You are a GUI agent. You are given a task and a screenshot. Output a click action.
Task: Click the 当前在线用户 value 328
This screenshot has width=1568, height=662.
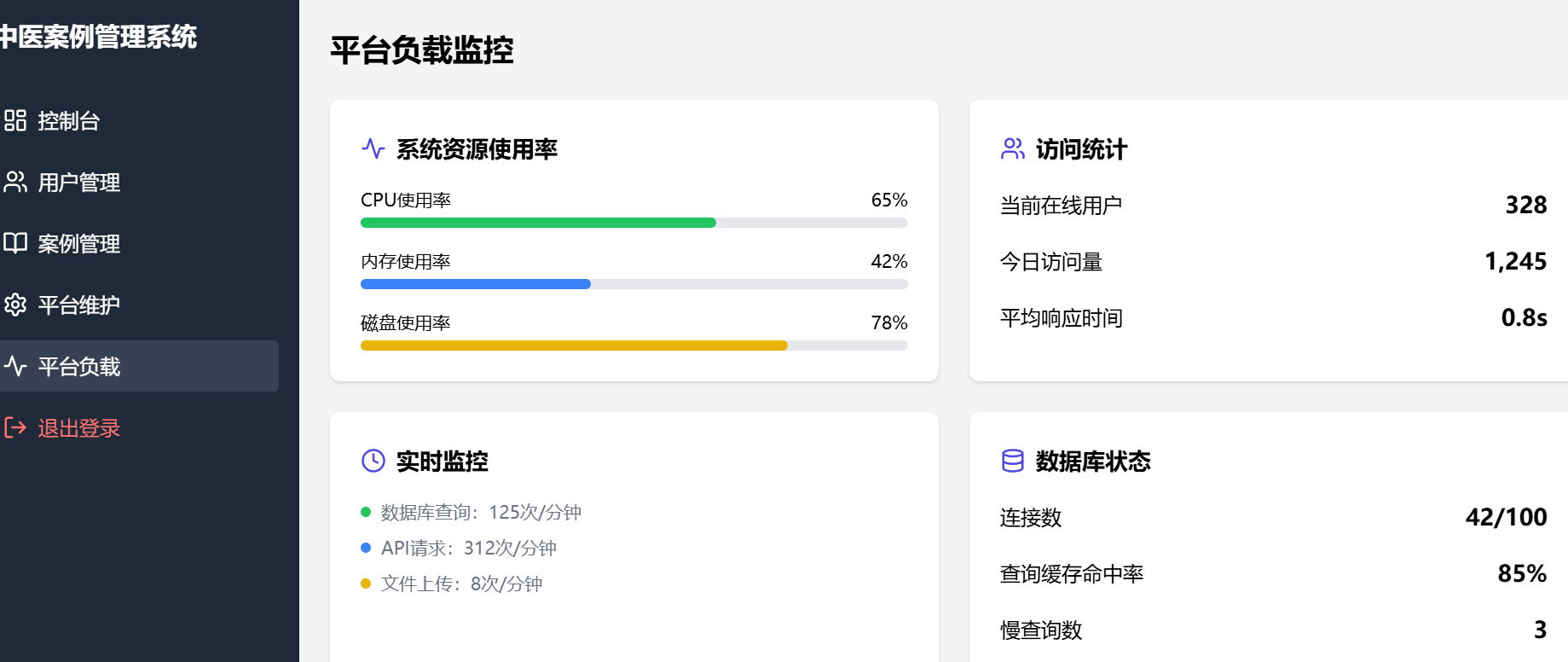(x=1525, y=205)
